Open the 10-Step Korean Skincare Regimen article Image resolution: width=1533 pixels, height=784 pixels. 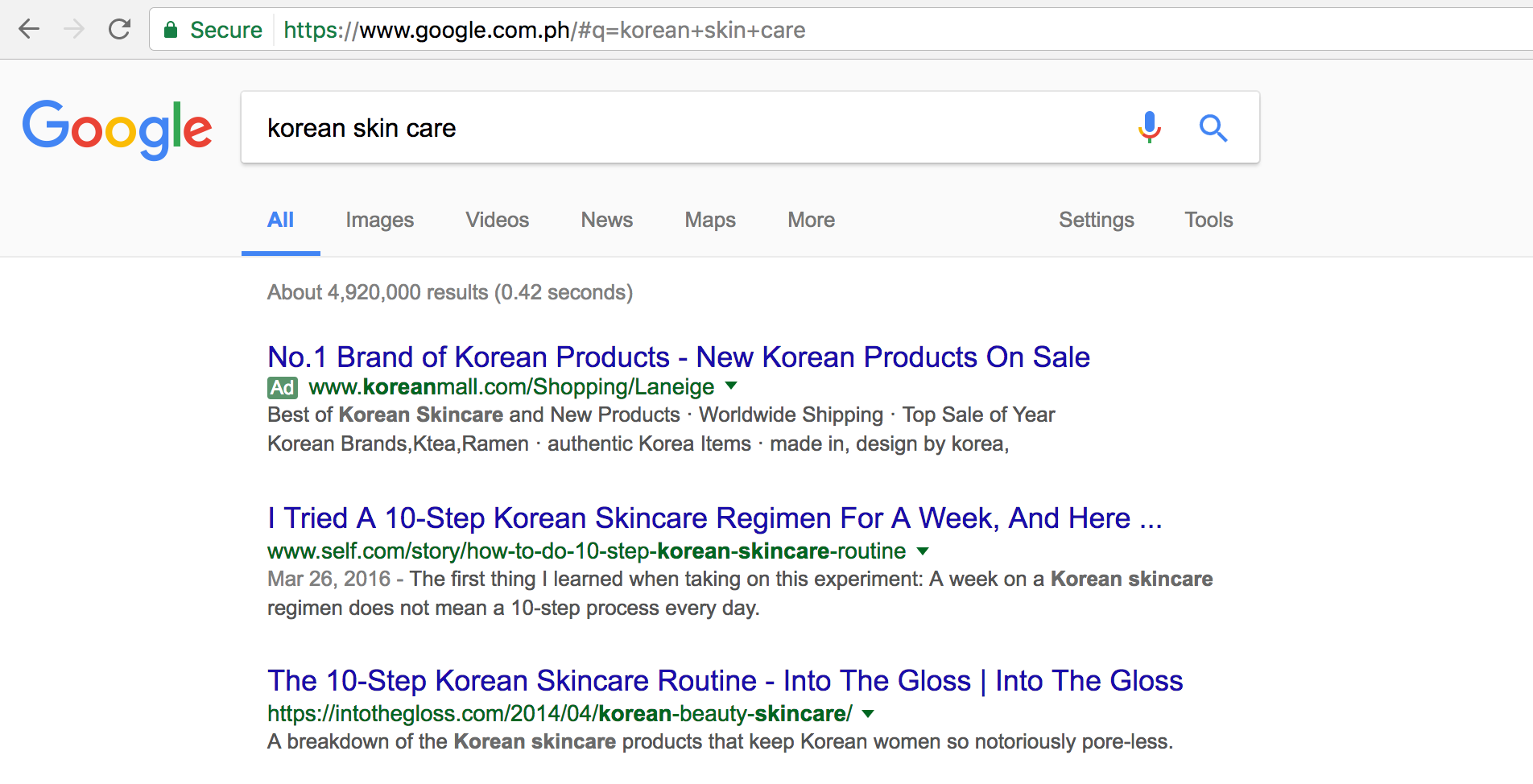coord(713,518)
